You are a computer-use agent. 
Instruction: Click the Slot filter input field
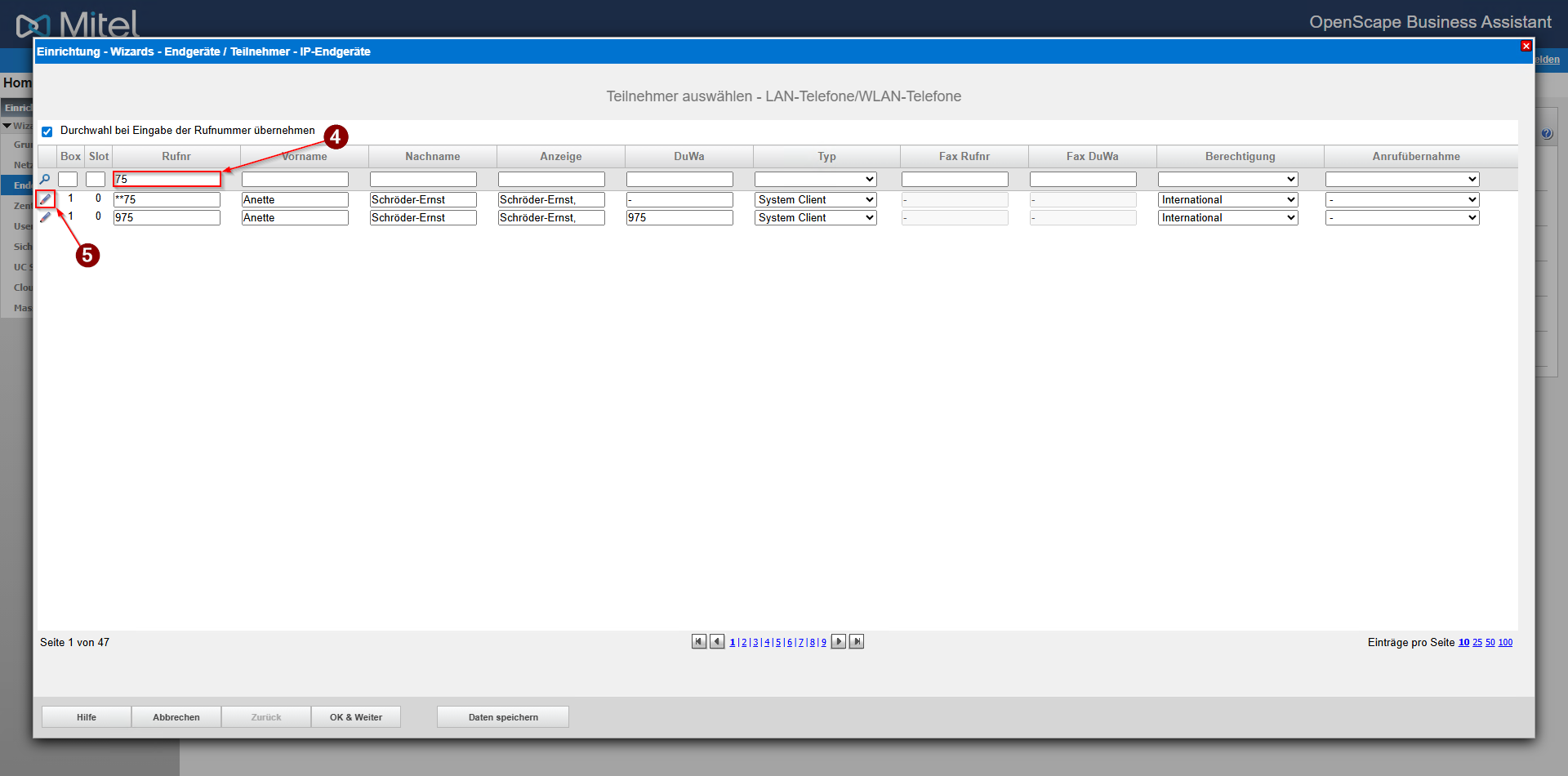click(96, 179)
